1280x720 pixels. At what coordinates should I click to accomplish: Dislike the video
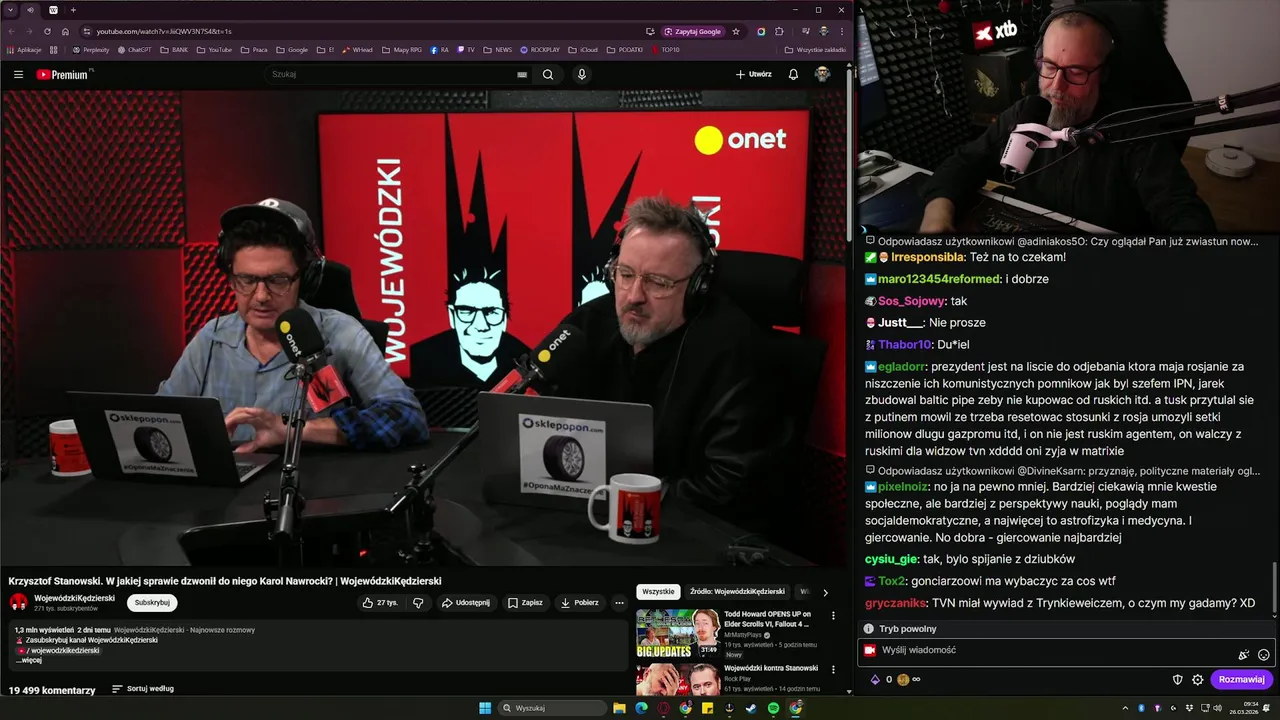[418, 603]
